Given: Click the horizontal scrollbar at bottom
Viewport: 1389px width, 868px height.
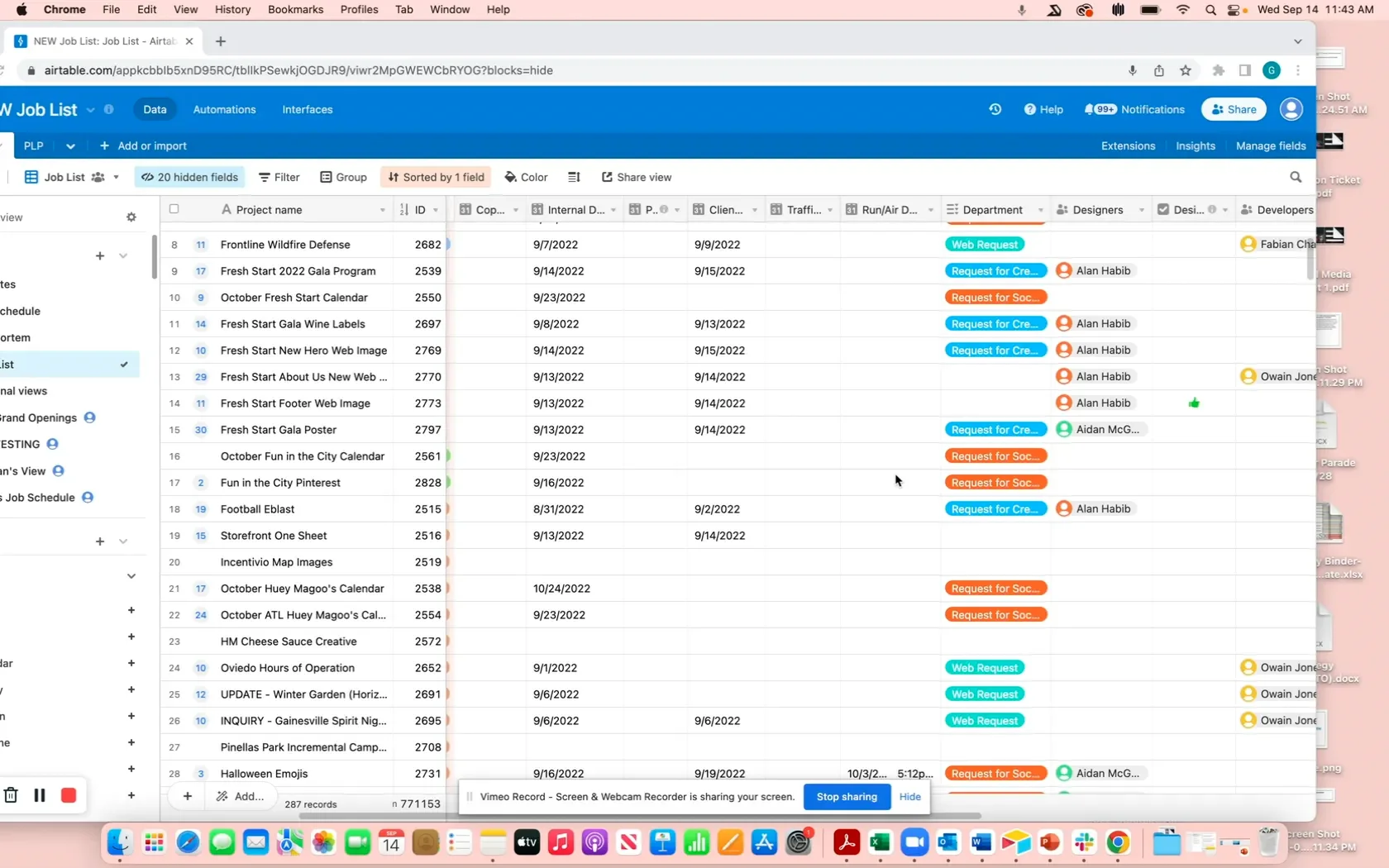Looking at the screenshot, I should (639, 816).
